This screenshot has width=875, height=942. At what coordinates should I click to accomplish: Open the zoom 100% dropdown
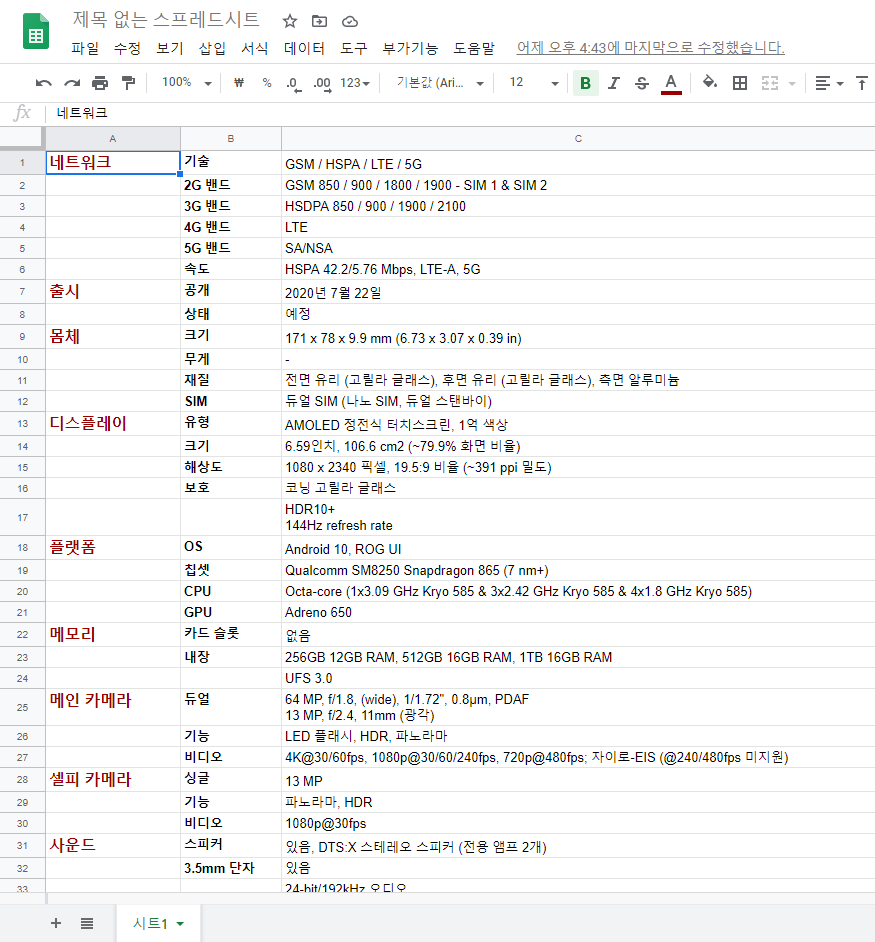pyautogui.click(x=186, y=82)
